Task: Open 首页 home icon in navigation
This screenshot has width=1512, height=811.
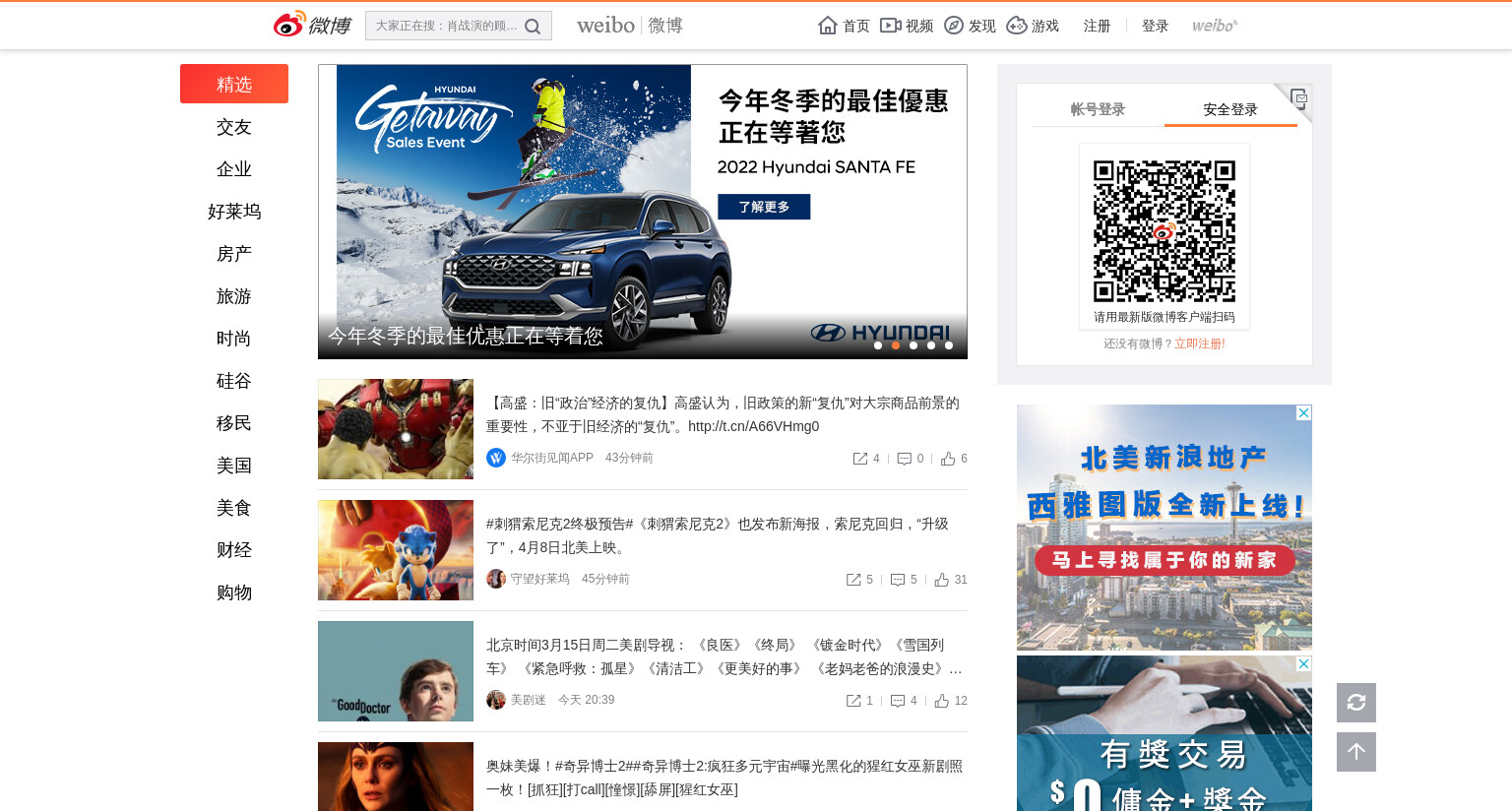Action: (x=828, y=26)
